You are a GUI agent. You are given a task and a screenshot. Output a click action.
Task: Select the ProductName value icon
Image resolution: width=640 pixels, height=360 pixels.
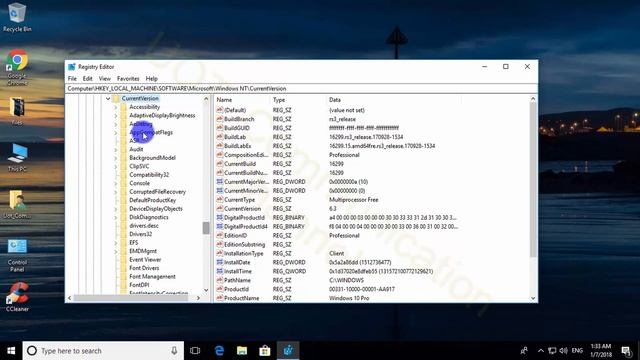[x=220, y=298]
